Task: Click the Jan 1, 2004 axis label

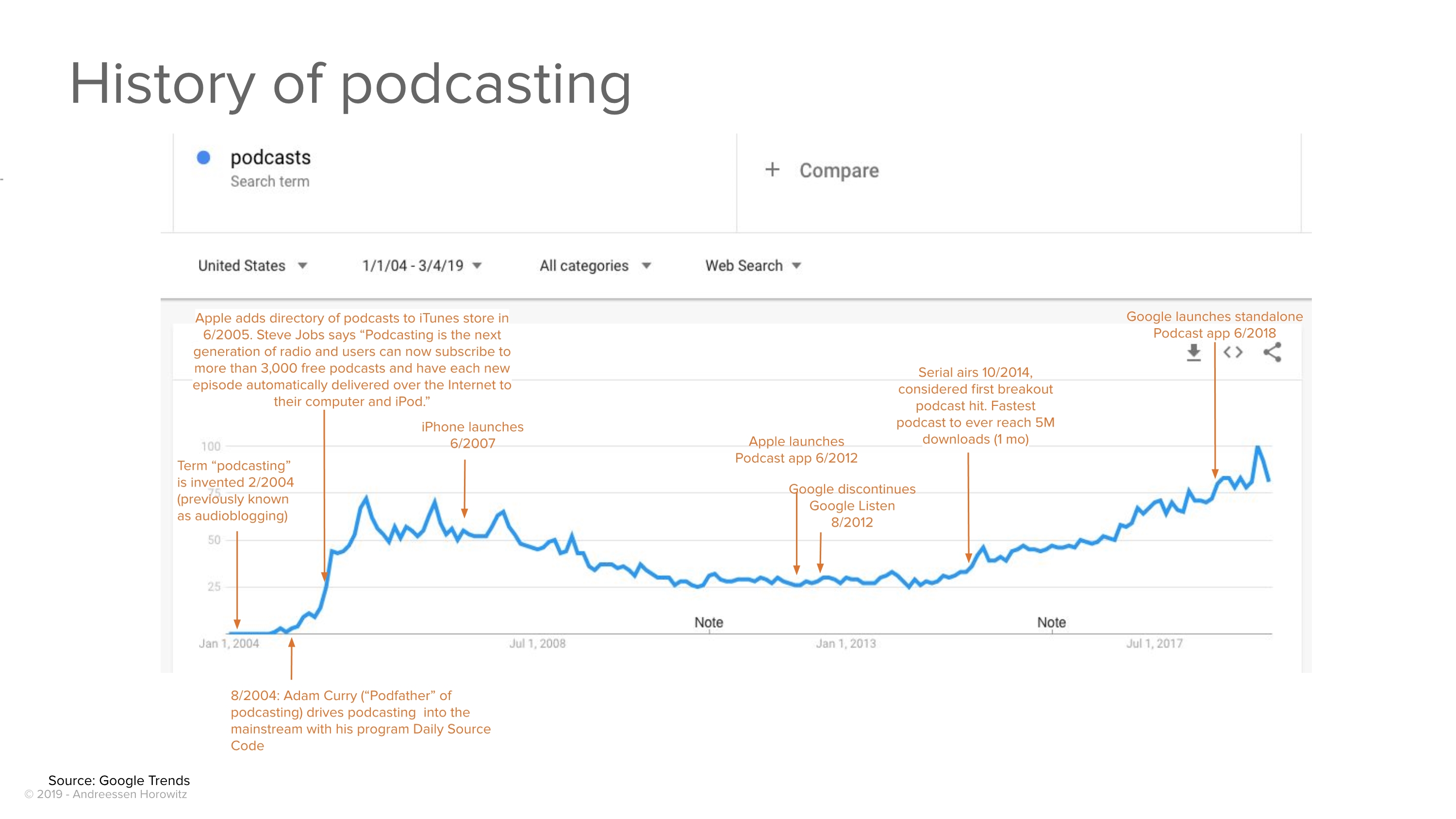Action: (229, 643)
